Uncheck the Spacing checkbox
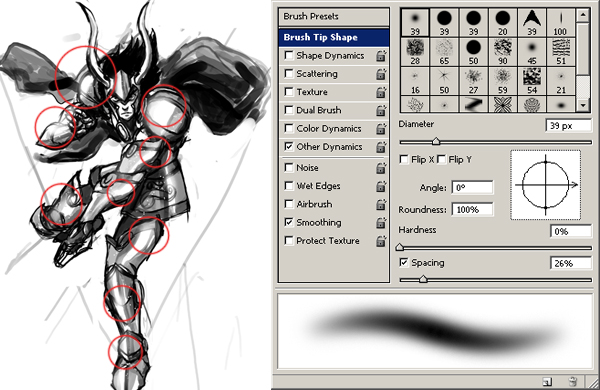The image size is (600, 390). pyautogui.click(x=404, y=262)
